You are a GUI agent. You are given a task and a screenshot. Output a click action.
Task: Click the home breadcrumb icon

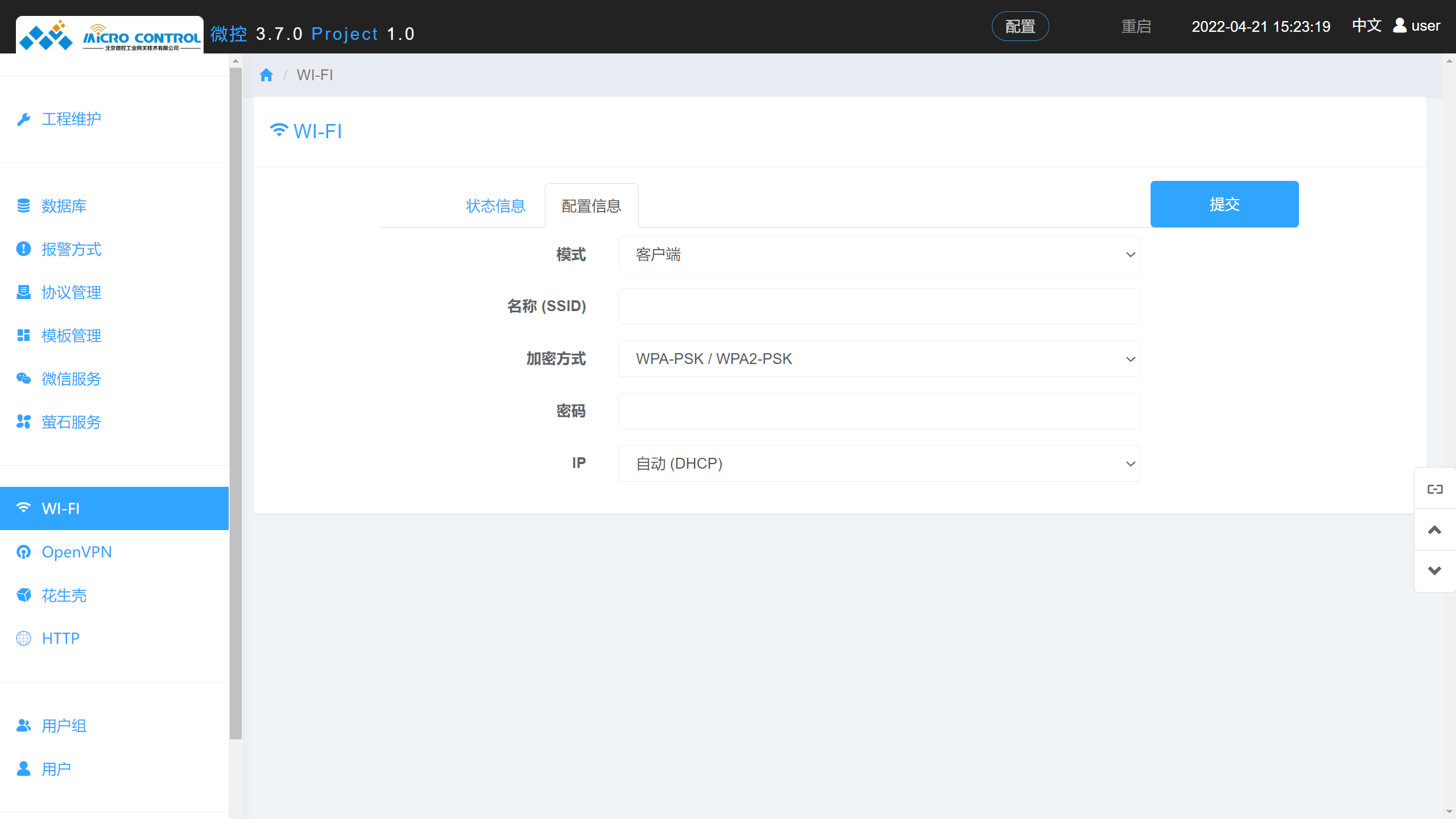[266, 75]
